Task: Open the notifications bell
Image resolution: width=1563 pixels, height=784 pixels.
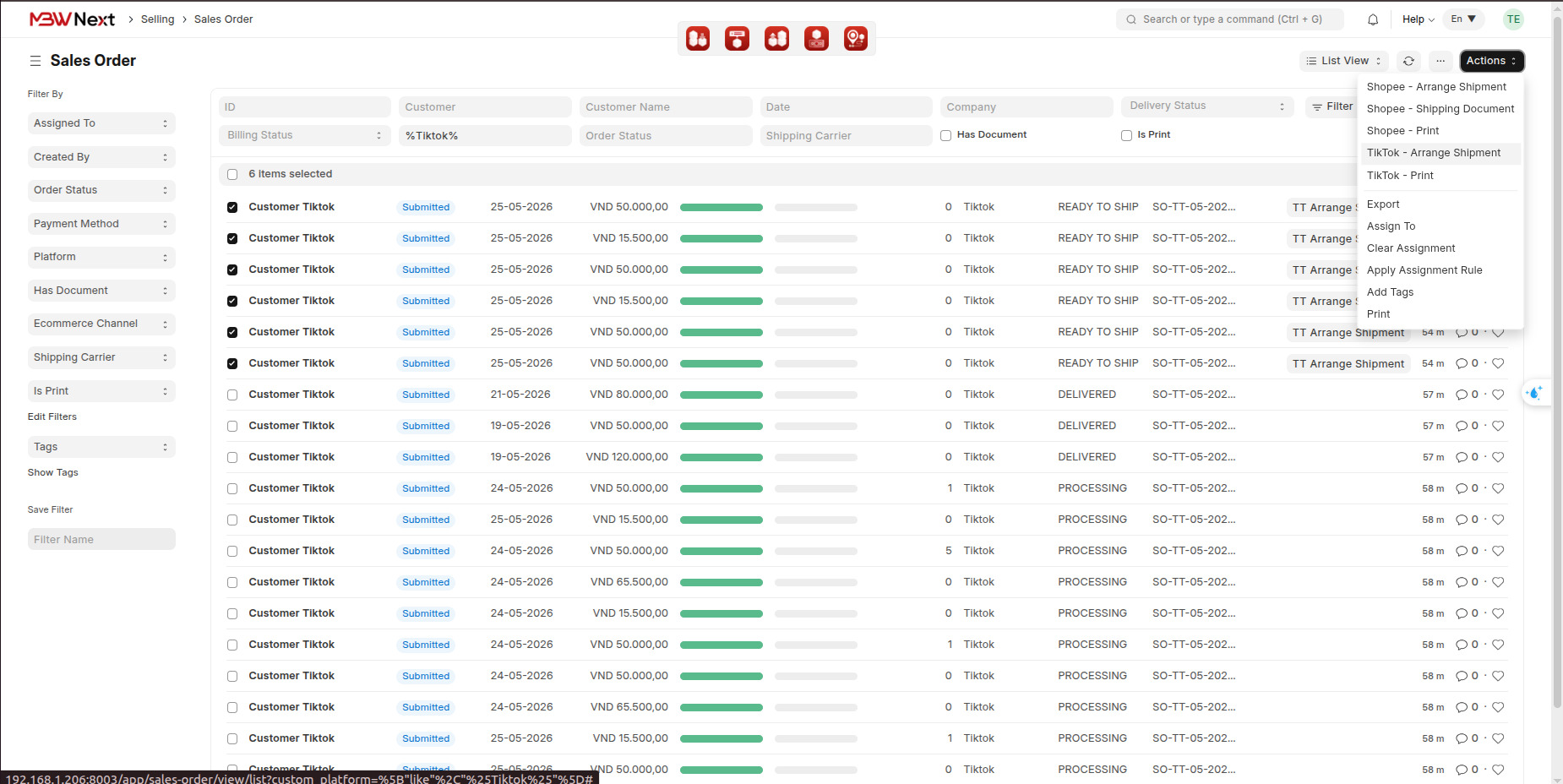Action: point(1373,19)
